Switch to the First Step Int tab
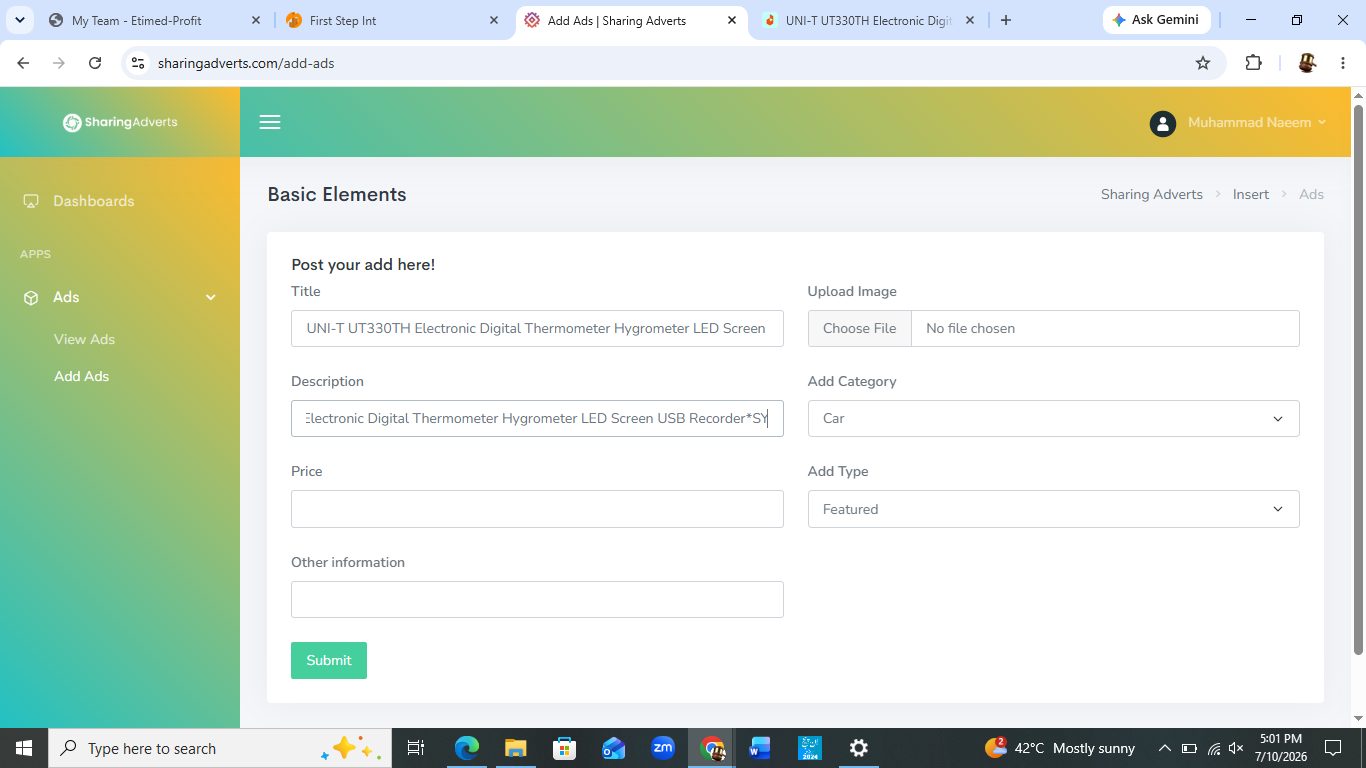Image resolution: width=1366 pixels, height=768 pixels. coord(392,20)
